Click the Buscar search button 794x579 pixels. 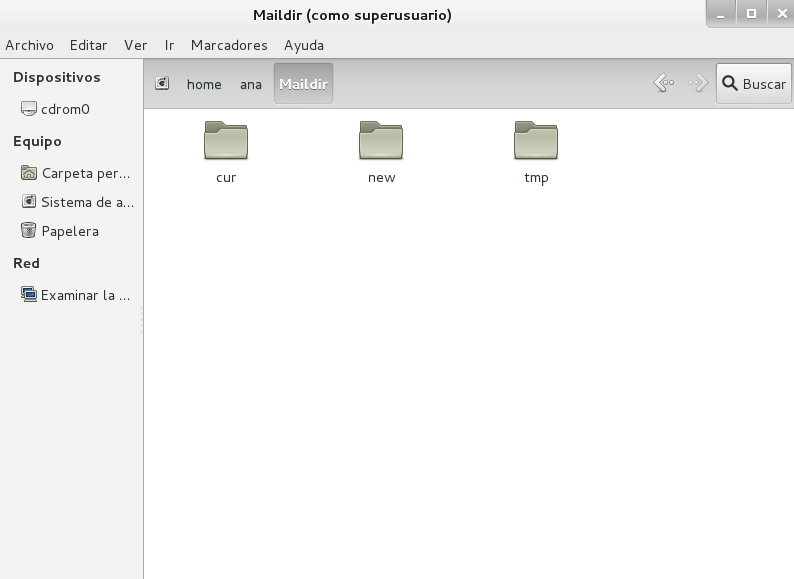(x=753, y=84)
